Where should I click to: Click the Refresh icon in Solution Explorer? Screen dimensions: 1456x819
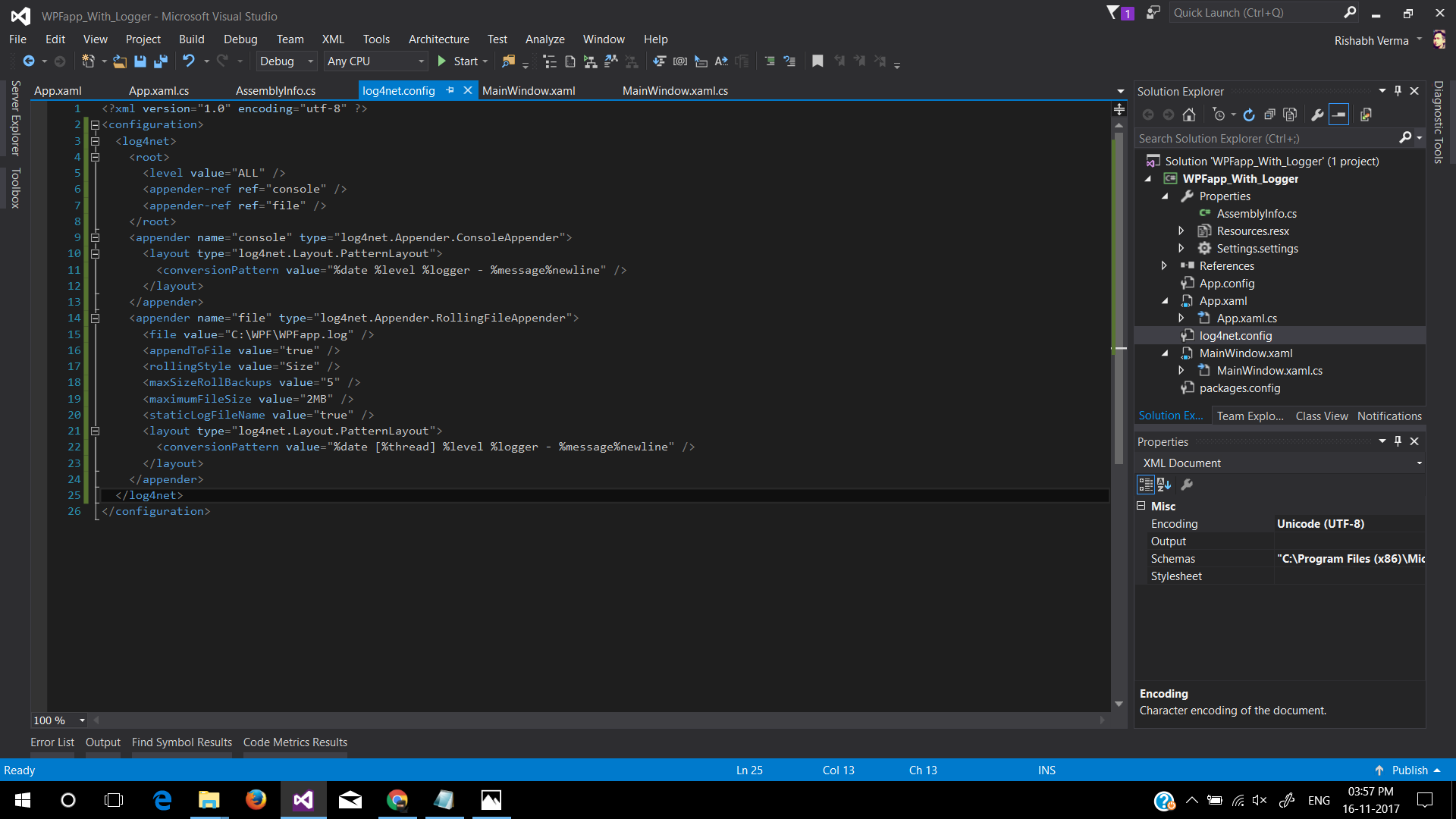click(1248, 115)
